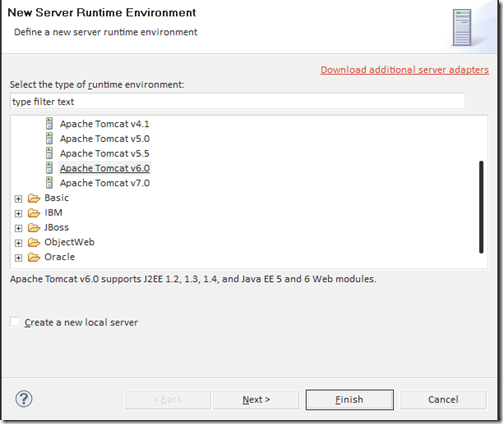Expand the JBoss category node
Viewport: 503px width, 424px height.
click(x=18, y=228)
